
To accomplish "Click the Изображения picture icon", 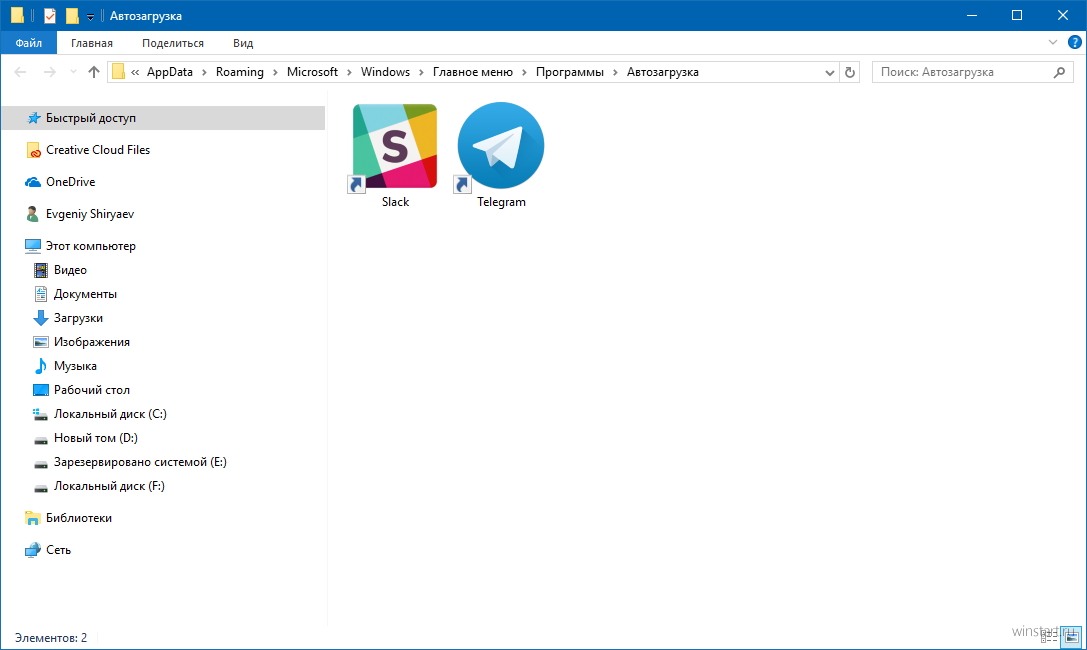I will 41,342.
